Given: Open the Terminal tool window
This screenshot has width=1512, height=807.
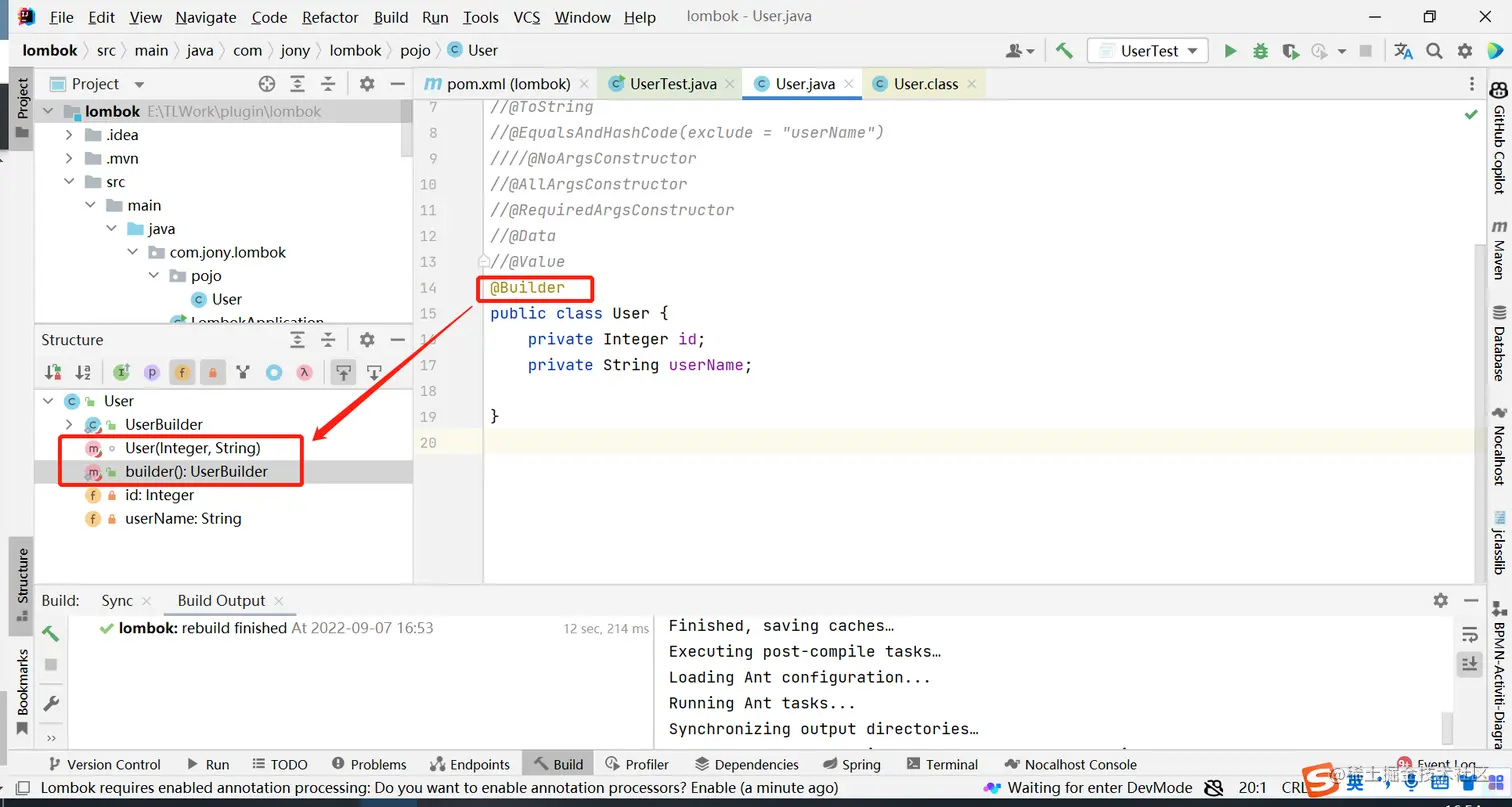Looking at the screenshot, I should [940, 764].
